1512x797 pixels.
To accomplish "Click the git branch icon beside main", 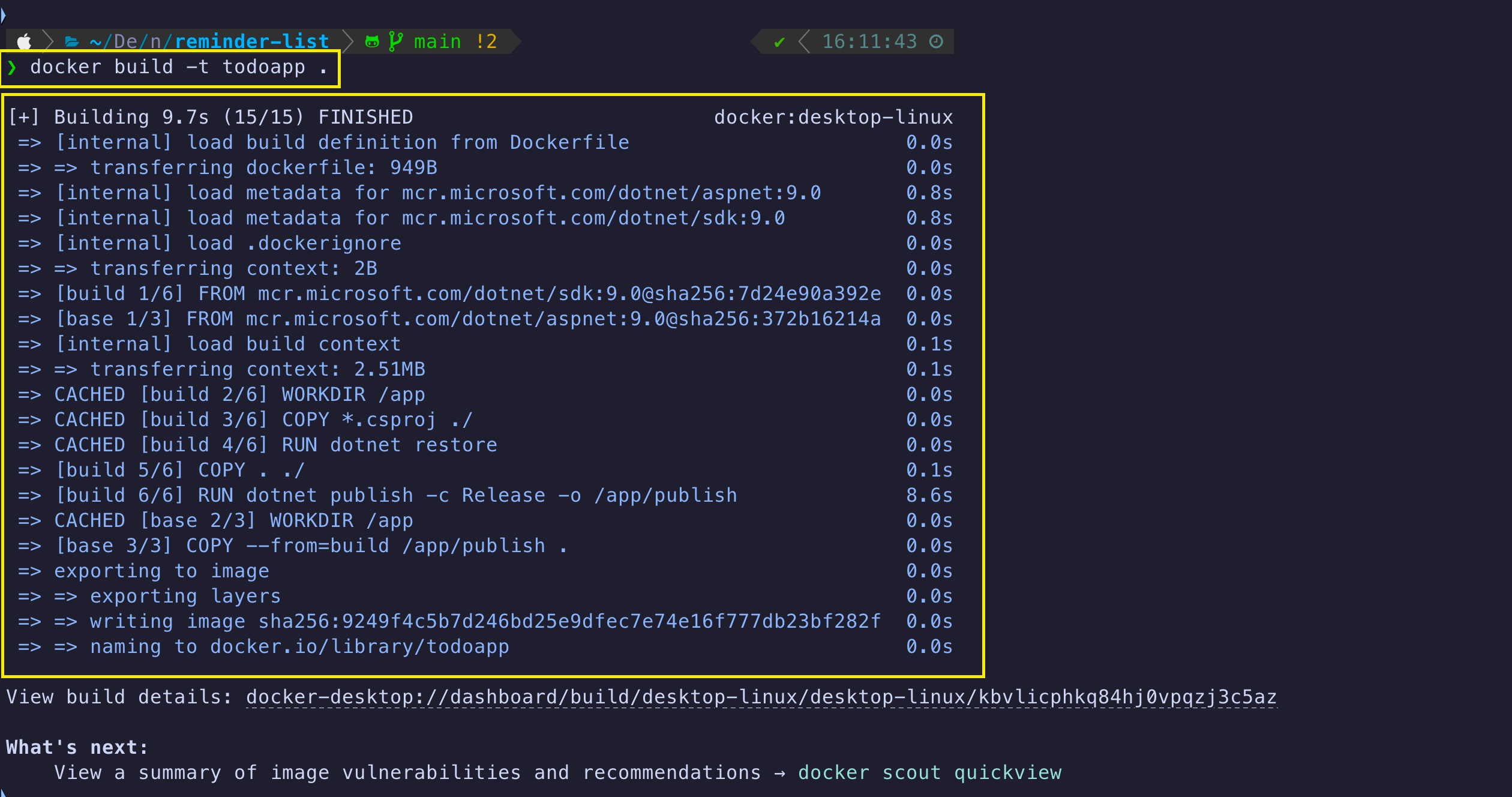I will point(395,41).
